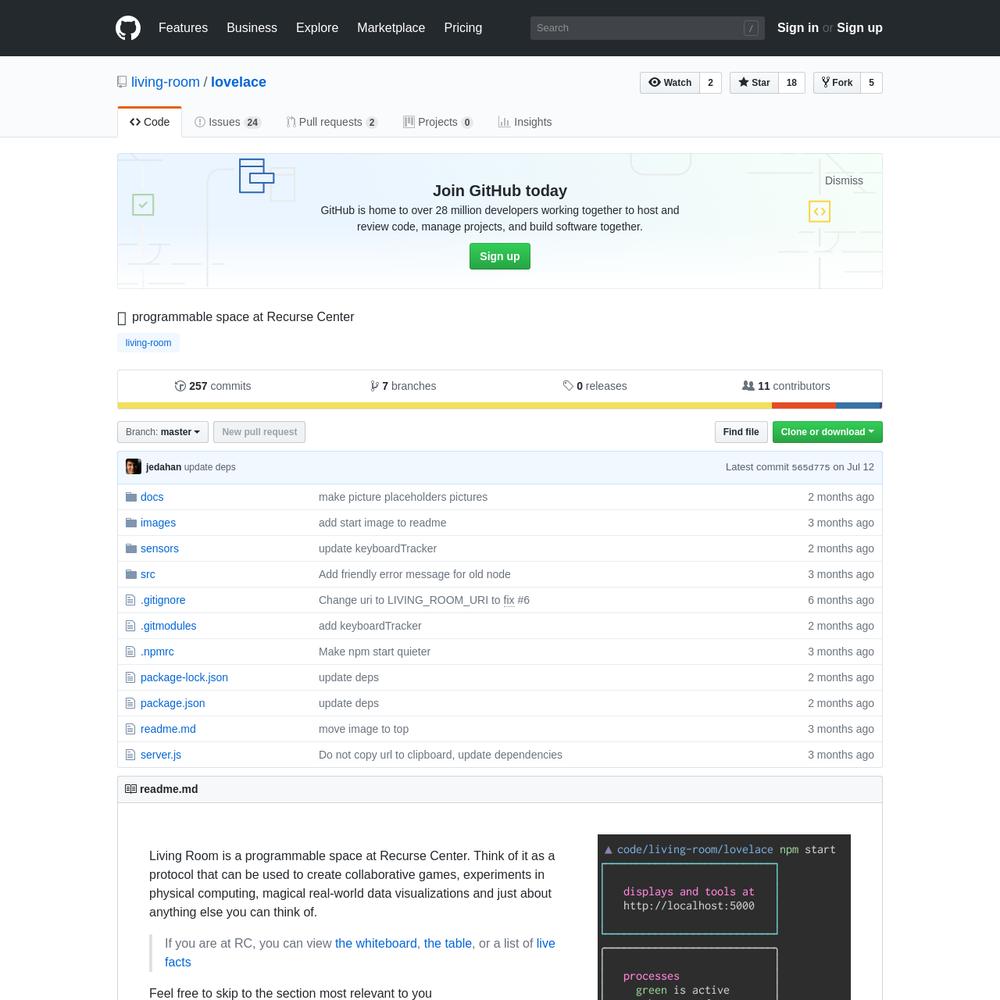Click the blue language bar segment
This screenshot has width=1000, height=1000.
pos(858,406)
